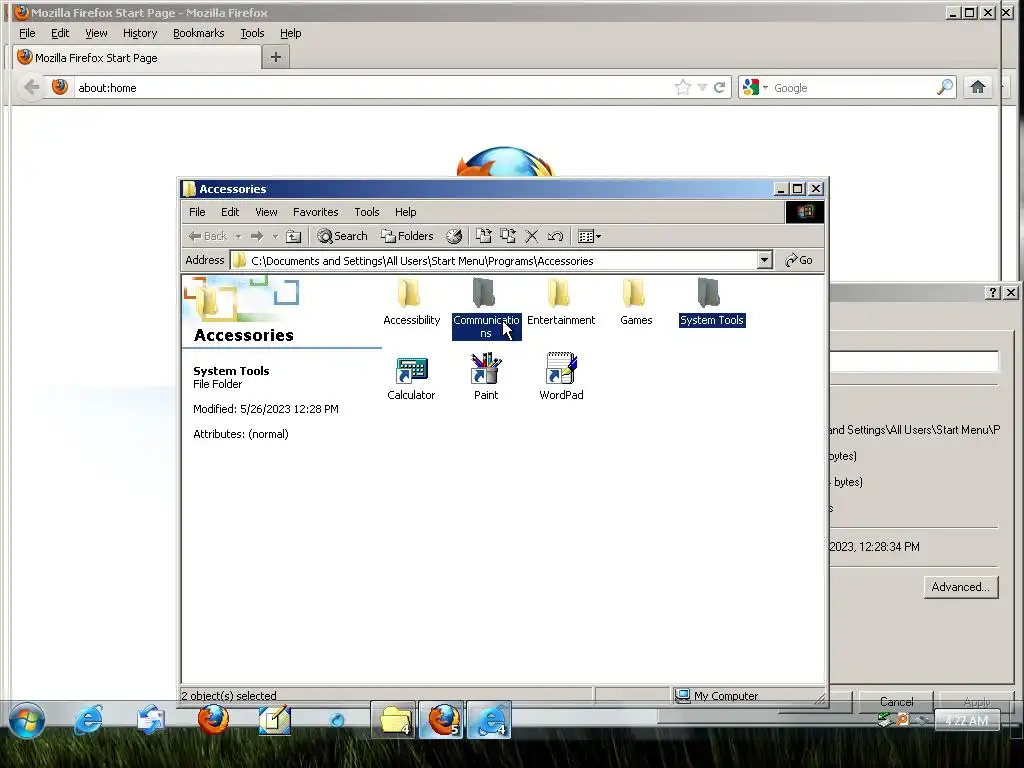This screenshot has width=1024, height=768.
Task: Select the Communications folder
Action: coord(486,308)
